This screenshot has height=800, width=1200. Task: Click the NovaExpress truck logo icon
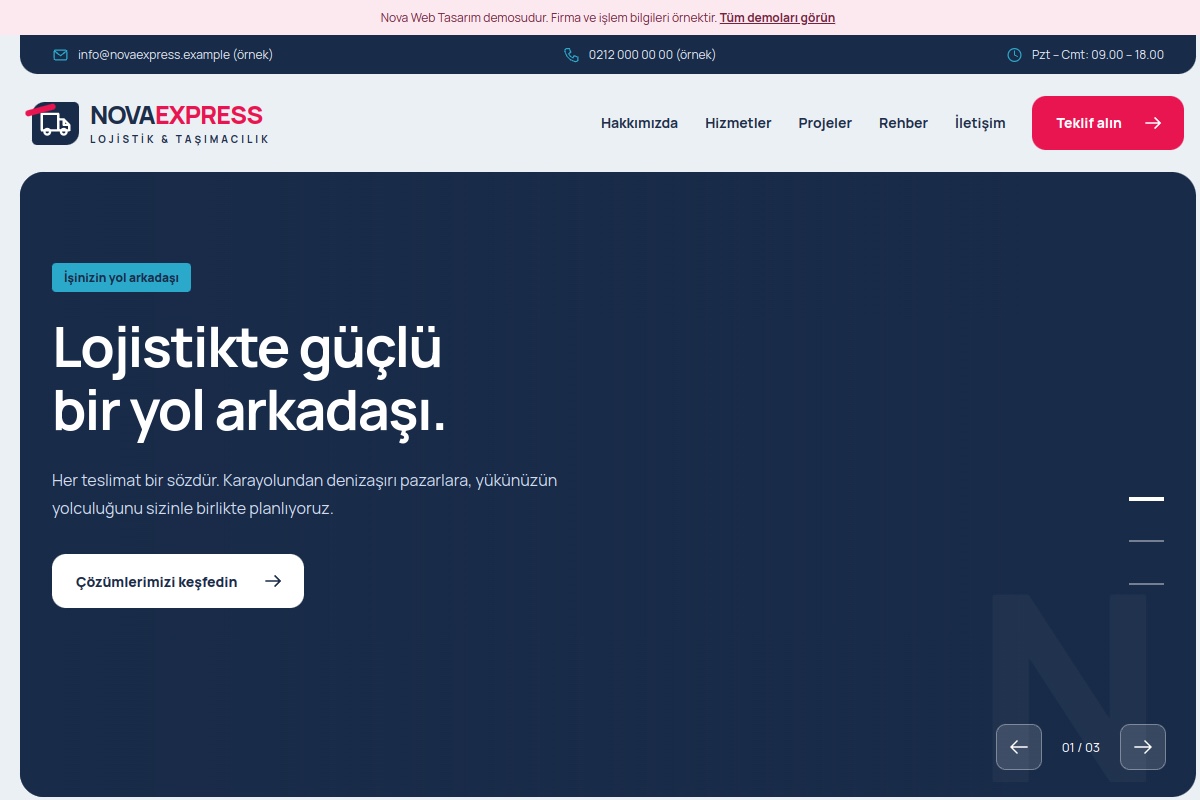tap(53, 123)
